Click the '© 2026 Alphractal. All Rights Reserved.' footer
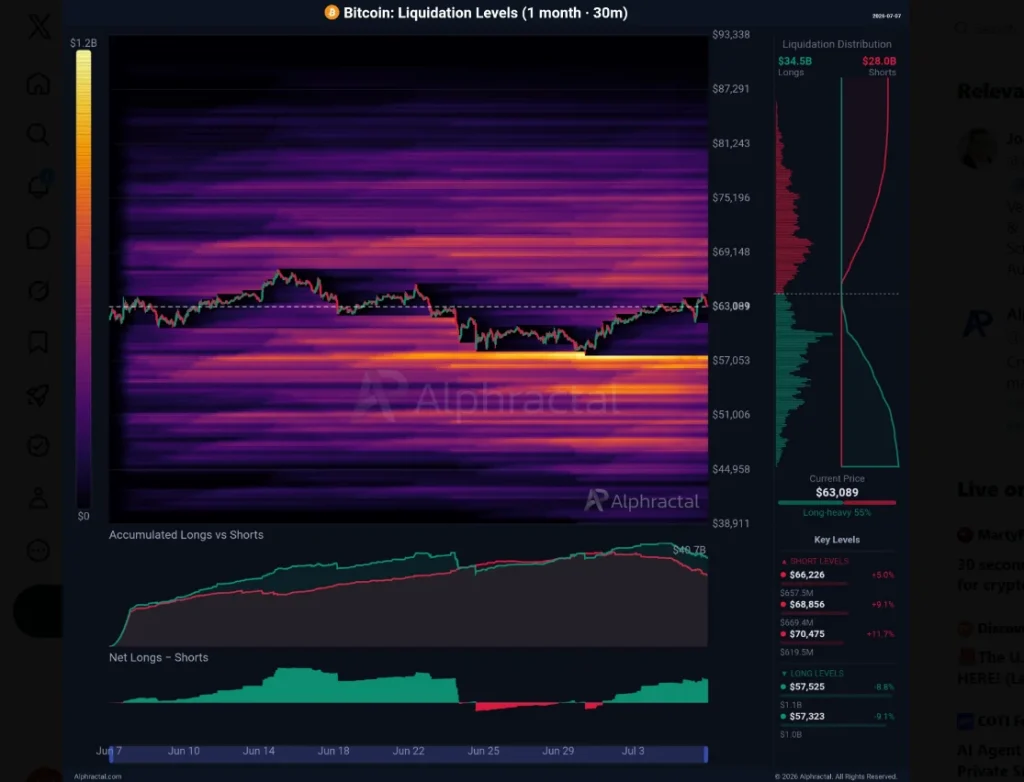 tap(835, 776)
